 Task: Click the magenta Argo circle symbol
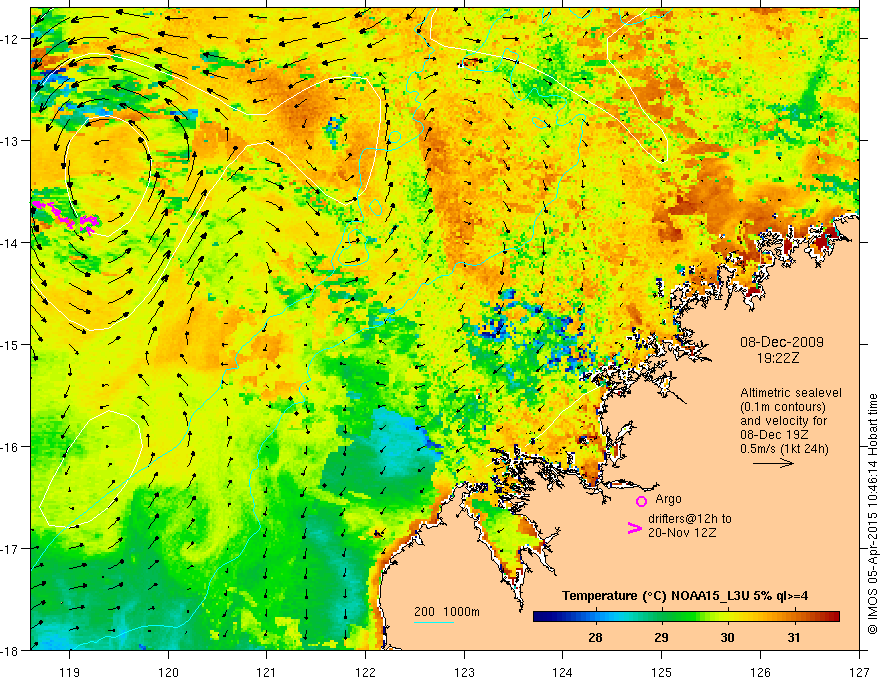641,501
